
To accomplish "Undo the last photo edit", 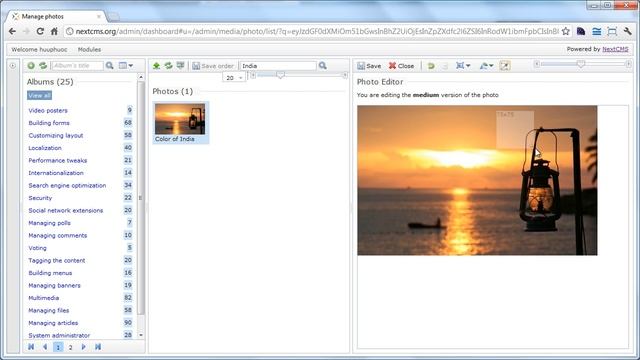I will pos(431,66).
